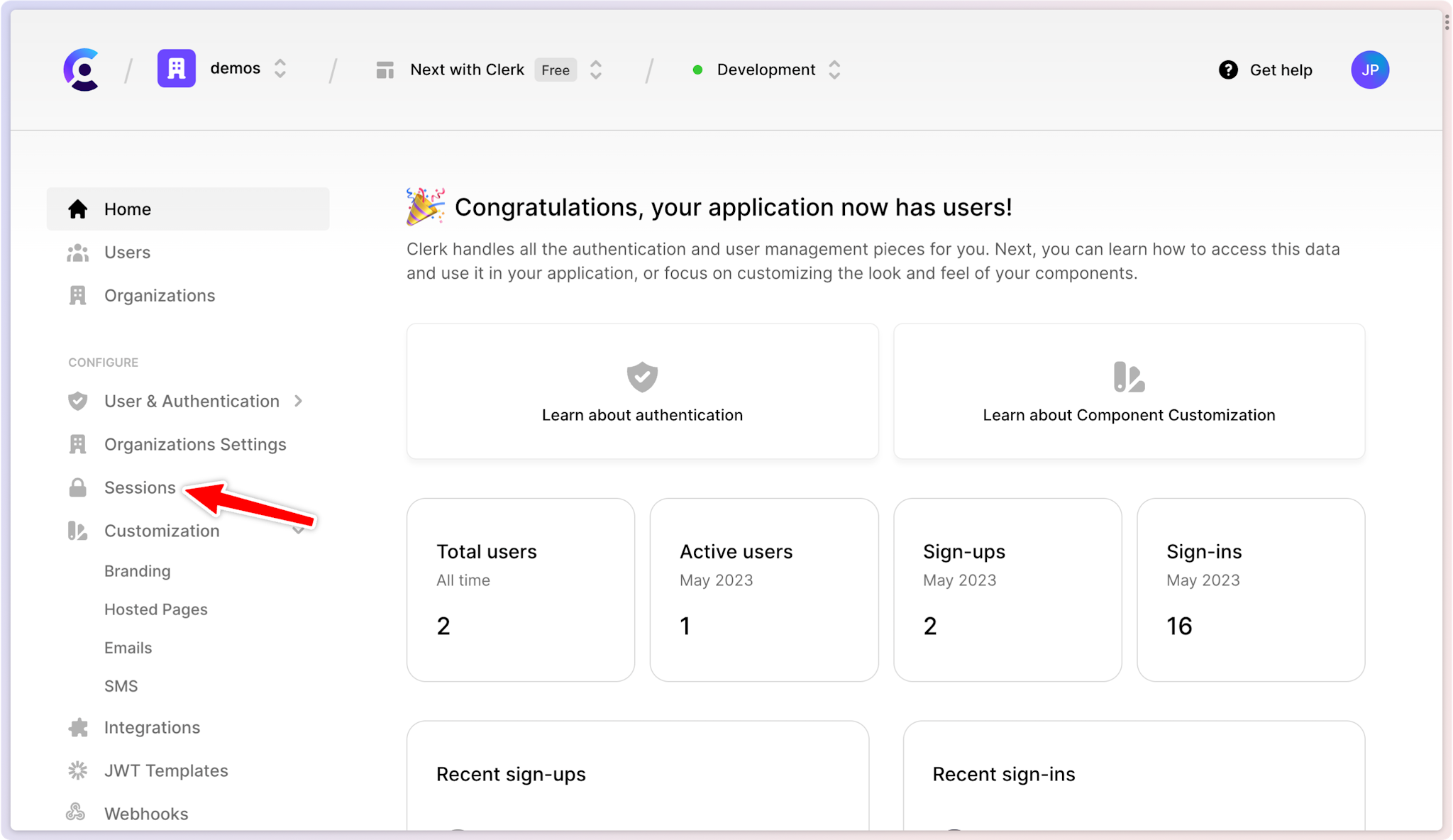Click the Users section icon
This screenshot has height=840, width=1453.
78,252
